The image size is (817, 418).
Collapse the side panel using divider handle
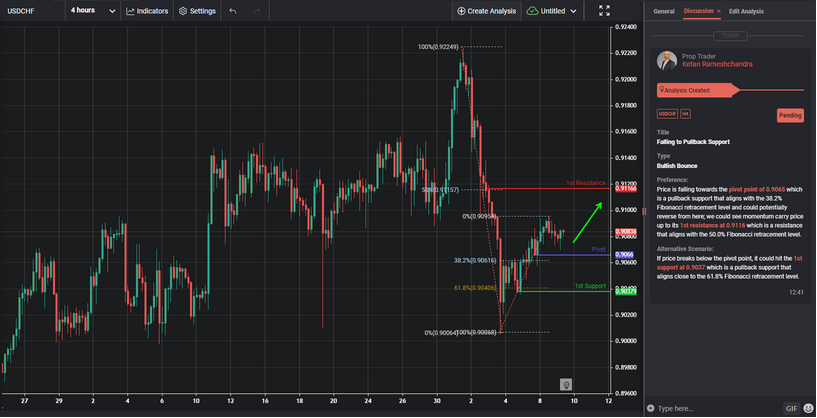tap(643, 211)
